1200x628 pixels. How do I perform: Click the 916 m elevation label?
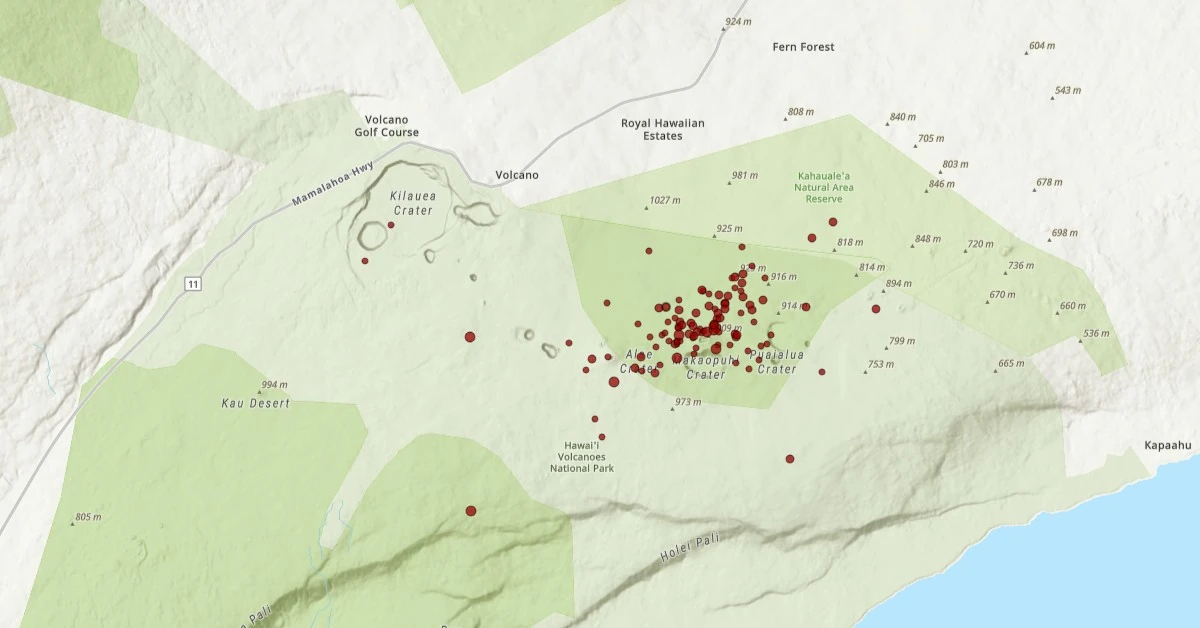pos(784,277)
